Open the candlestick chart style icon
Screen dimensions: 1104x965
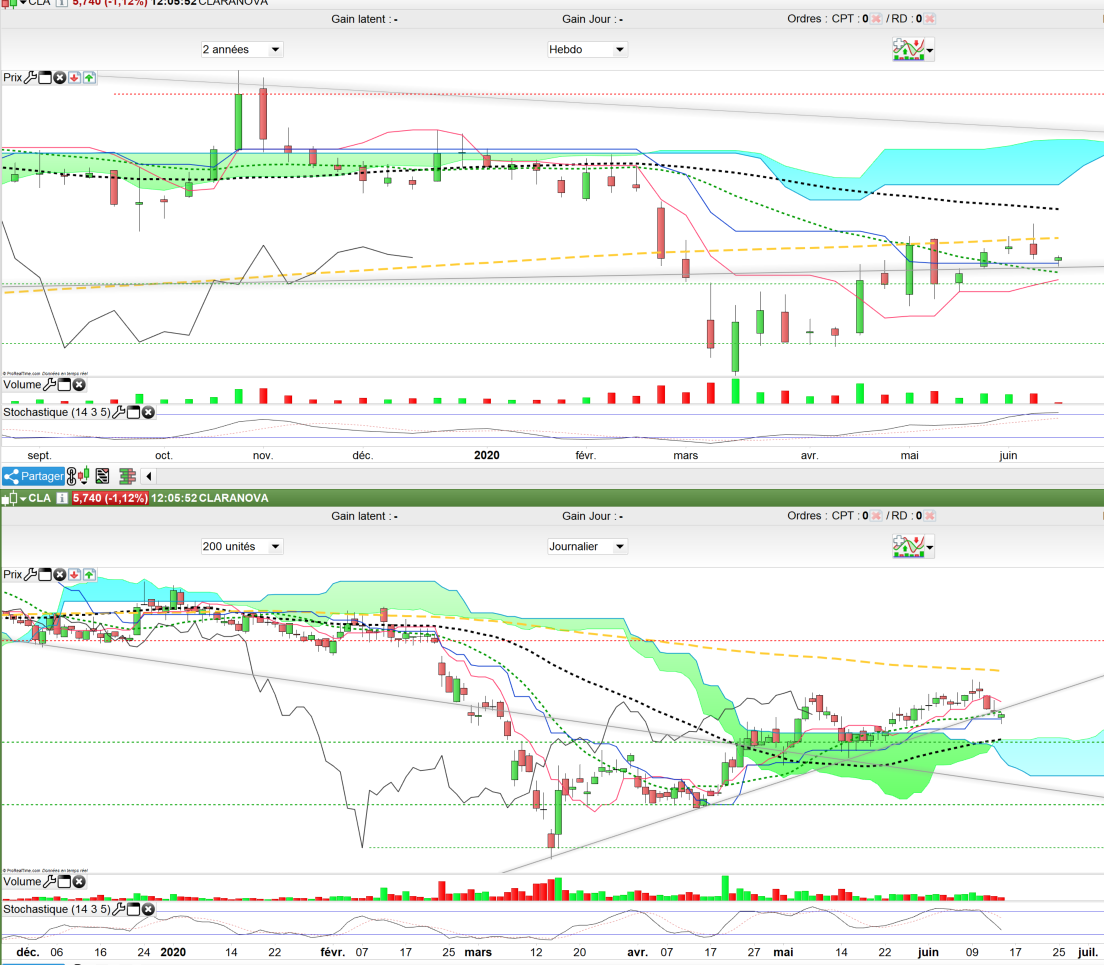pyautogui.click(x=84, y=477)
